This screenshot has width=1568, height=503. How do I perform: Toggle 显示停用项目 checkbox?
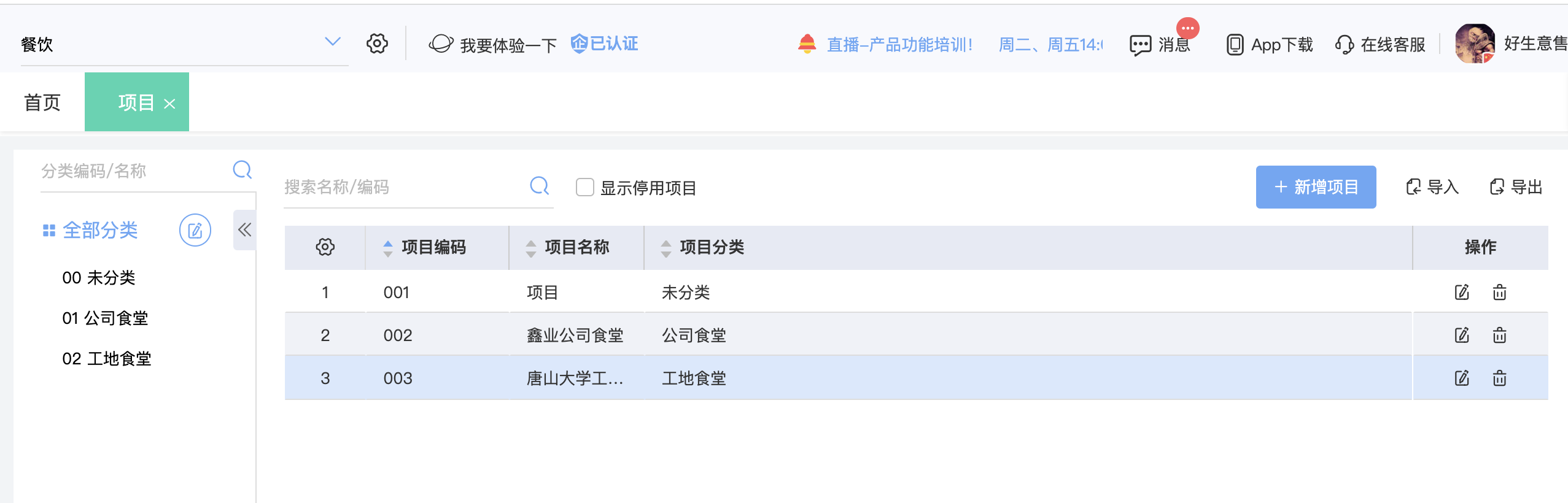tap(584, 187)
